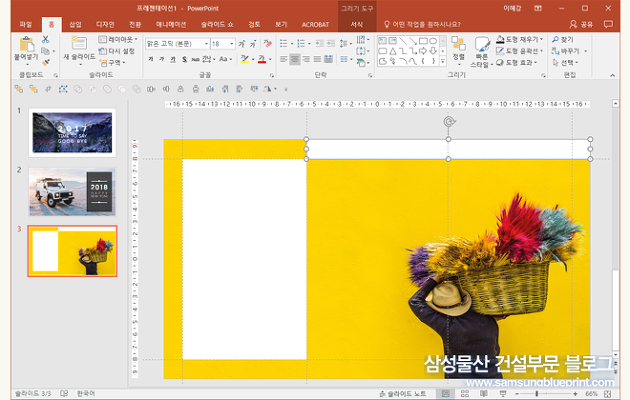Open the Format (서식) drawing tools tab
This screenshot has width=630, height=400.
[357, 24]
